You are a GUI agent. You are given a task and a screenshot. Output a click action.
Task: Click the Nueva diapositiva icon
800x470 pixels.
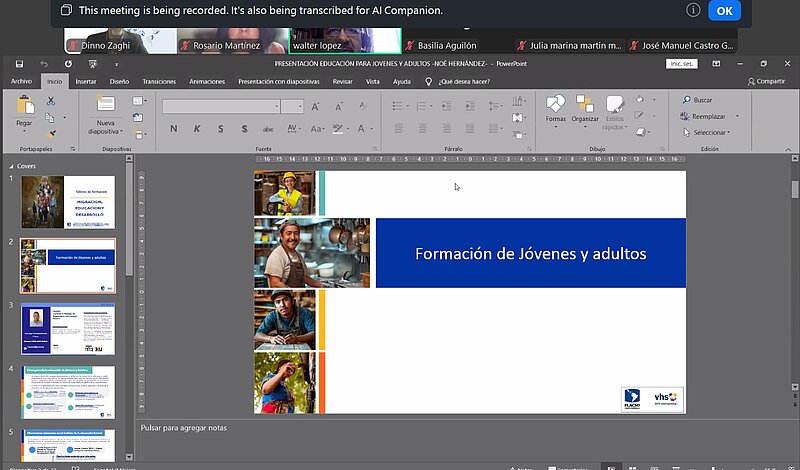point(105,105)
